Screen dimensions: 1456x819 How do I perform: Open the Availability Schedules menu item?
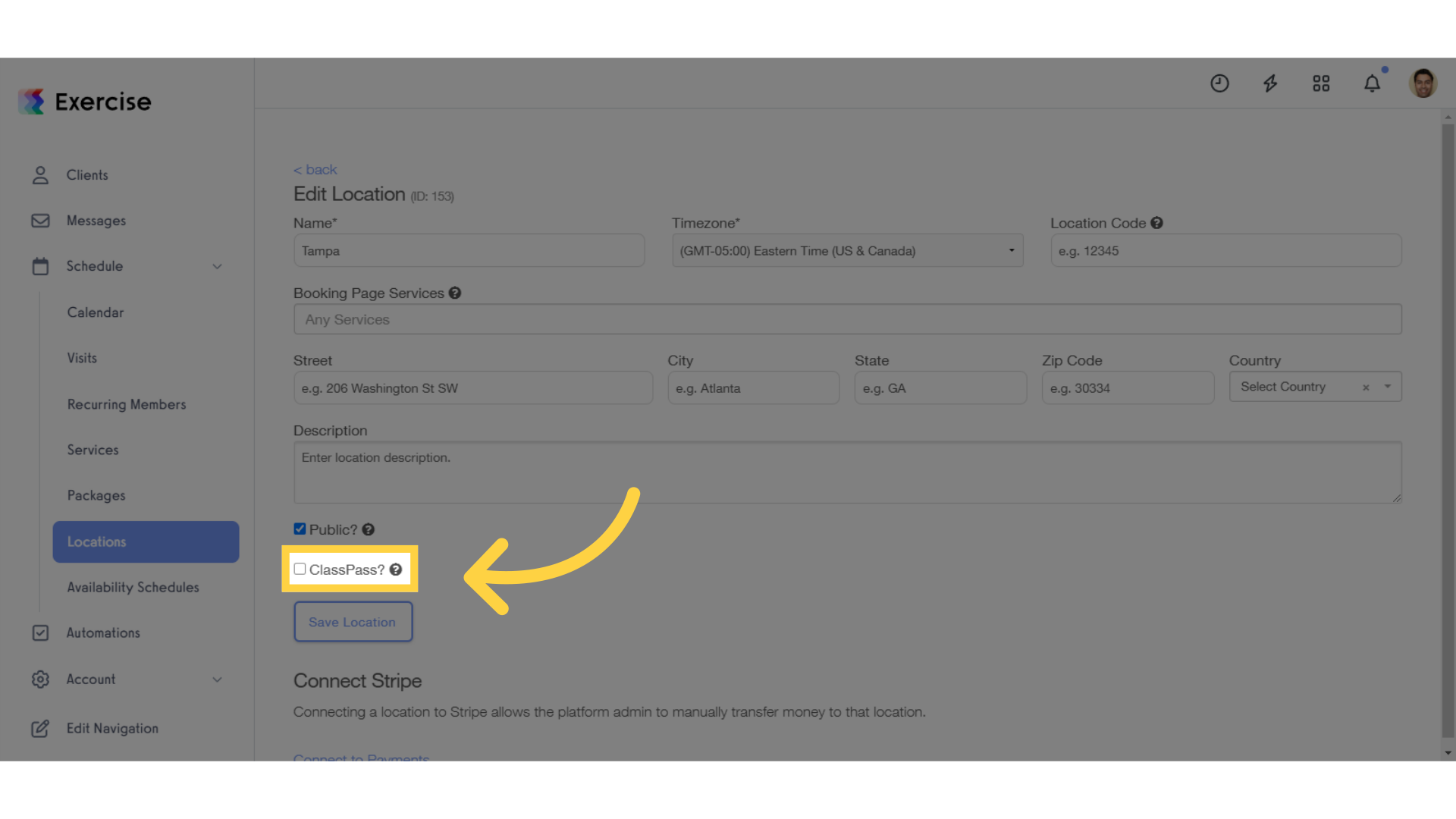coord(133,587)
